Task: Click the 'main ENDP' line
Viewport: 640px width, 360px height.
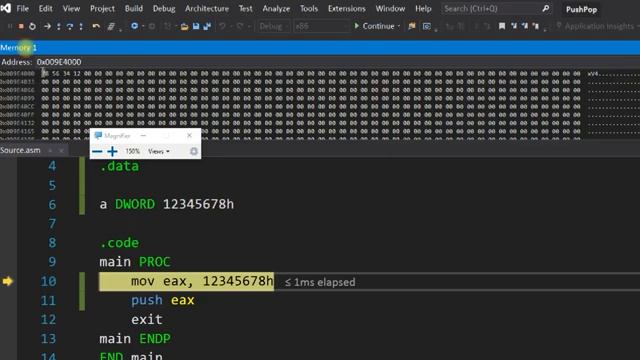Action: coord(135,339)
